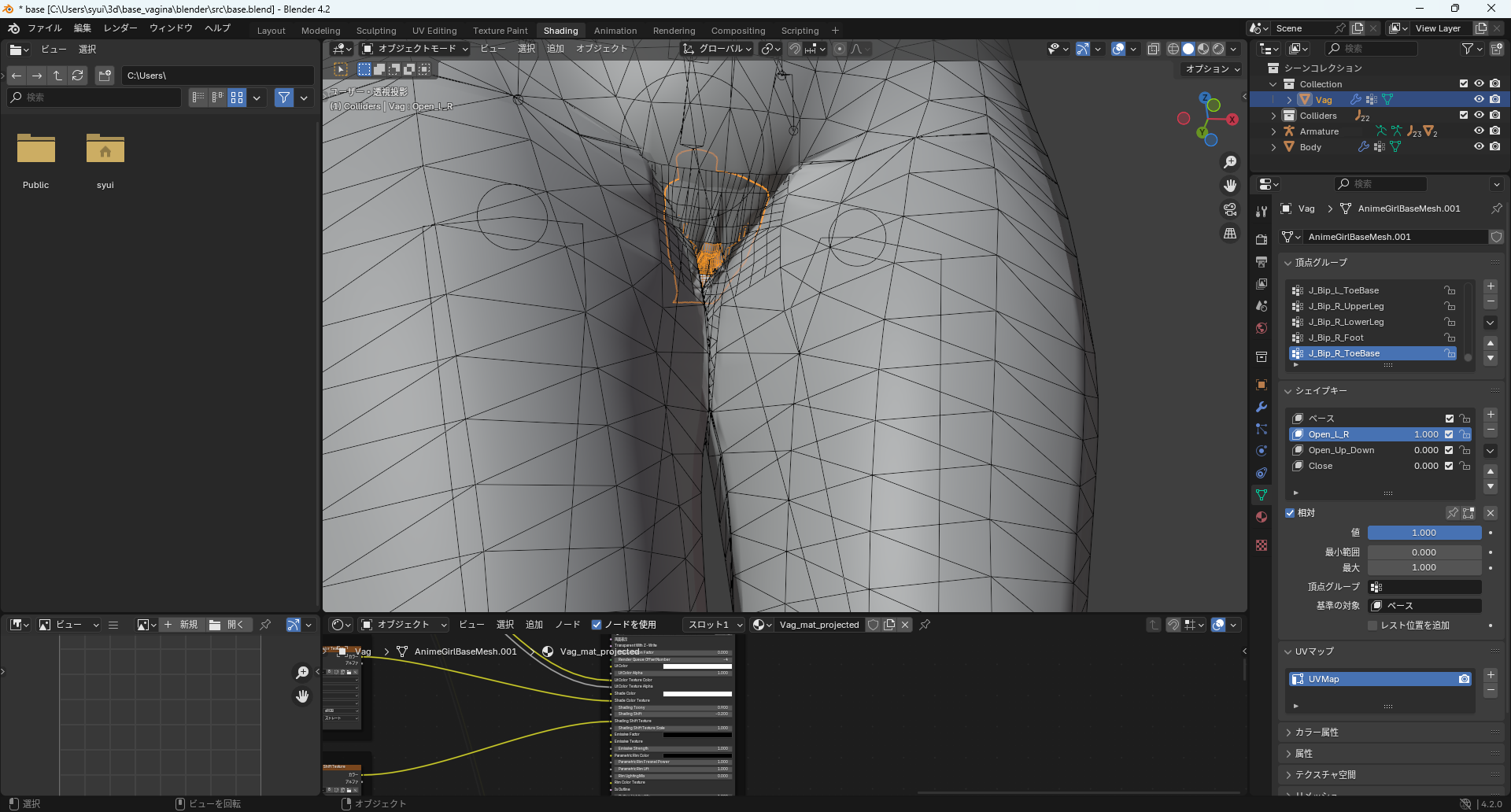The height and width of the screenshot is (812, 1511).
Task: Toggle the Relative shape keys checkbox
Action: point(1291,513)
